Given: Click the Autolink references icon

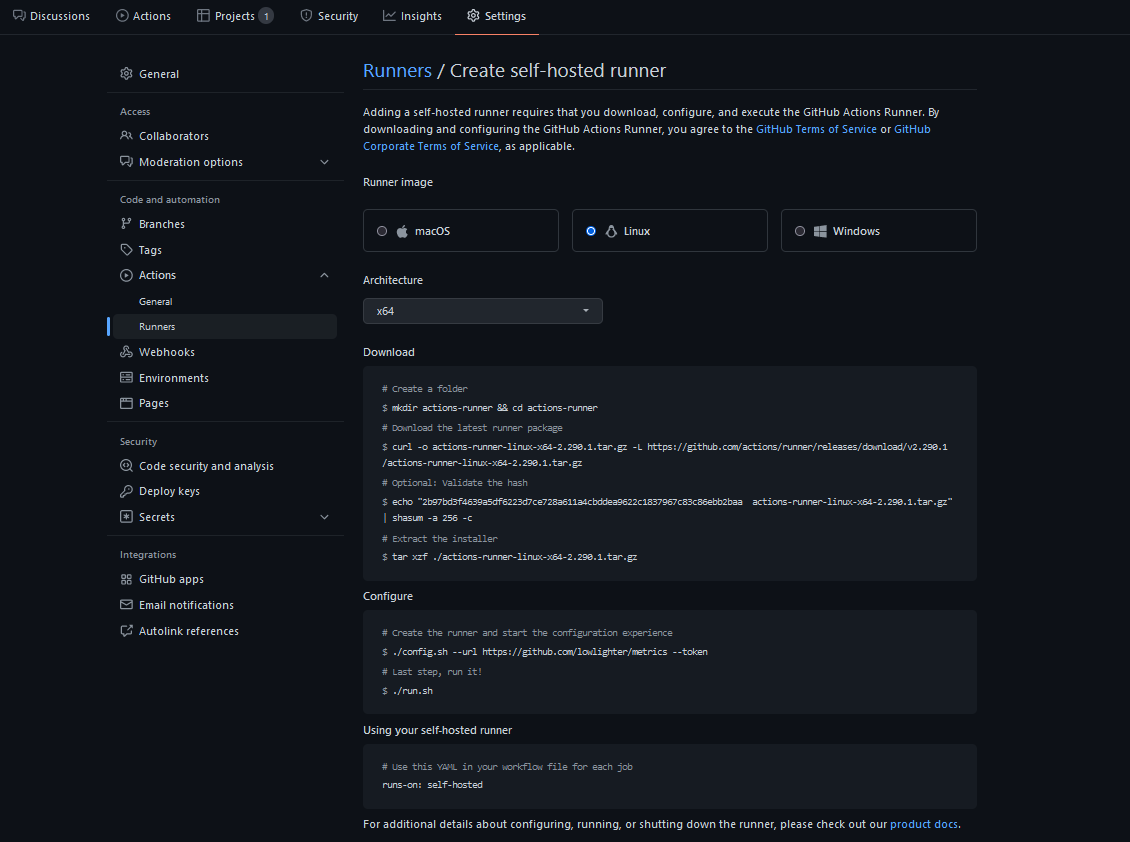Looking at the screenshot, I should 127,630.
